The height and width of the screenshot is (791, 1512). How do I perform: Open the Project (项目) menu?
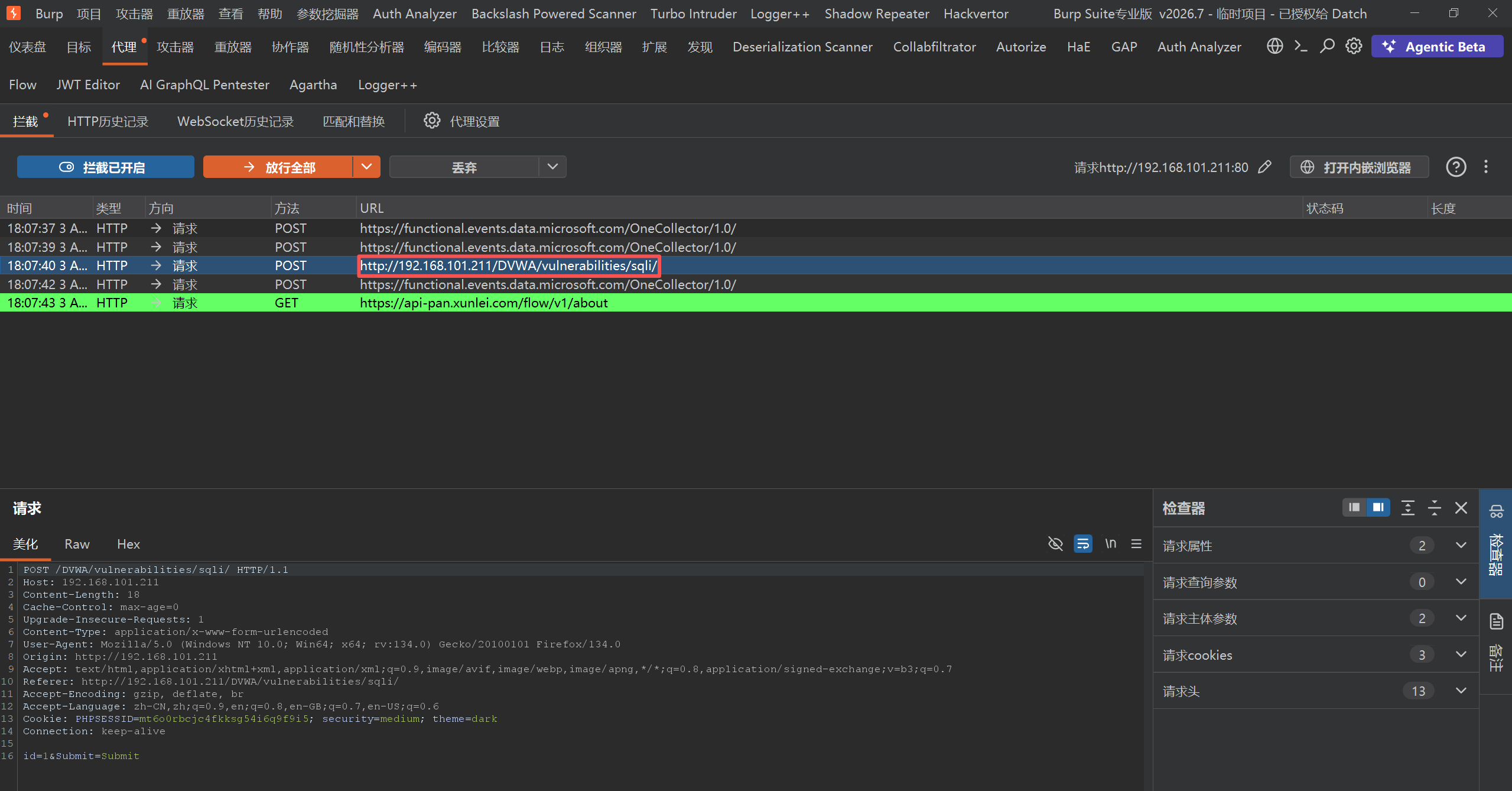click(89, 14)
